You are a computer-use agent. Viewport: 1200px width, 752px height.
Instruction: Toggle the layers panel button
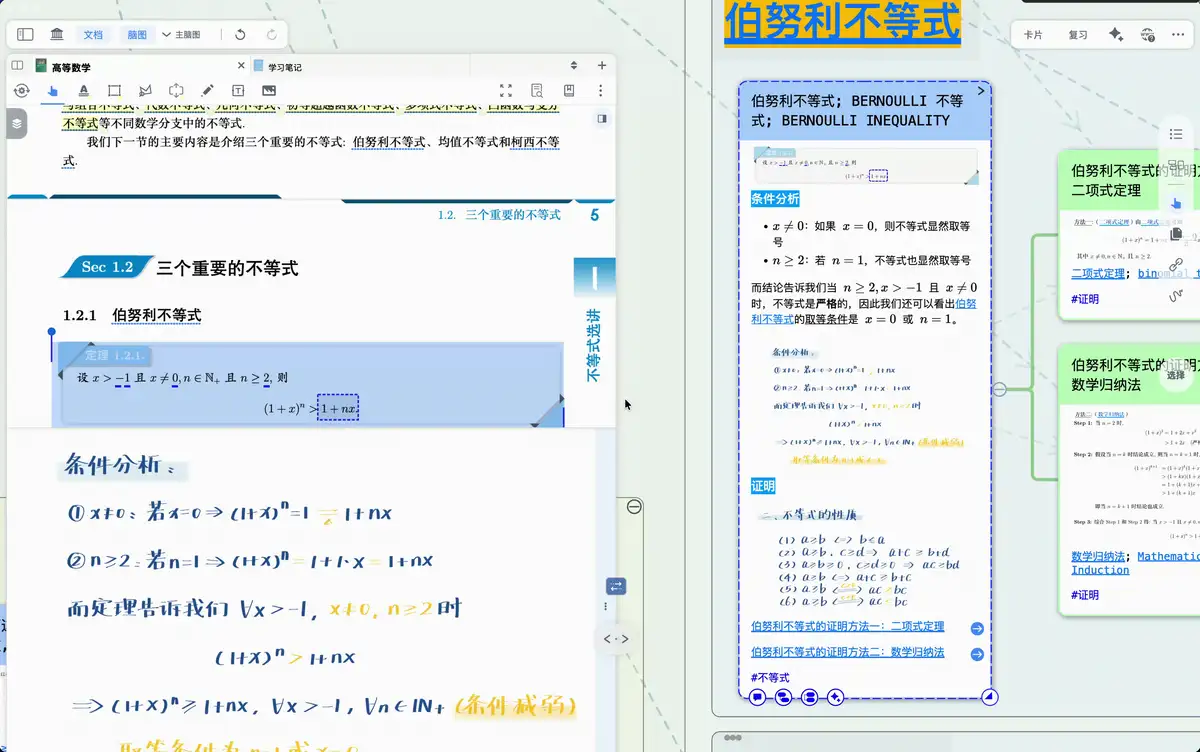click(17, 124)
